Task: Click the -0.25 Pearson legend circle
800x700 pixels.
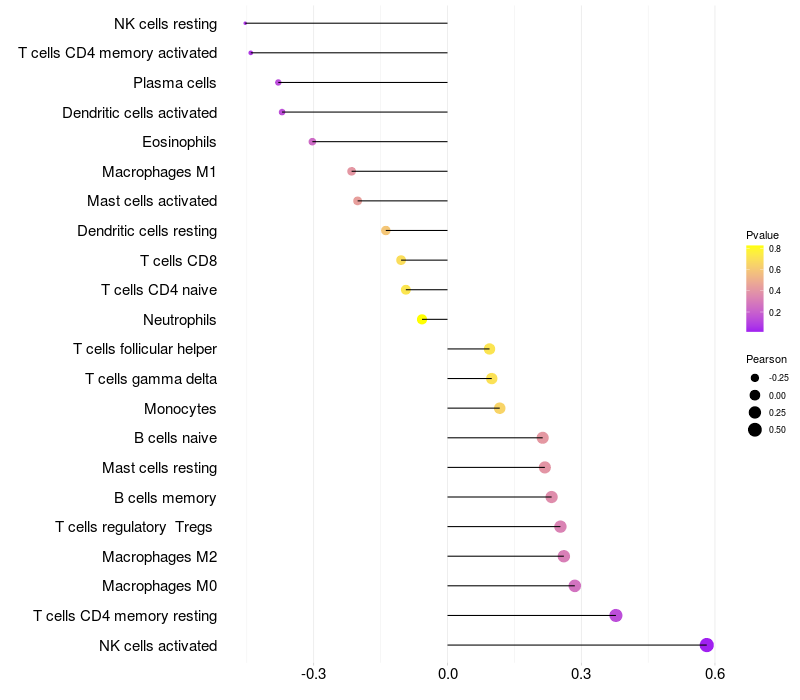Action: click(x=755, y=378)
